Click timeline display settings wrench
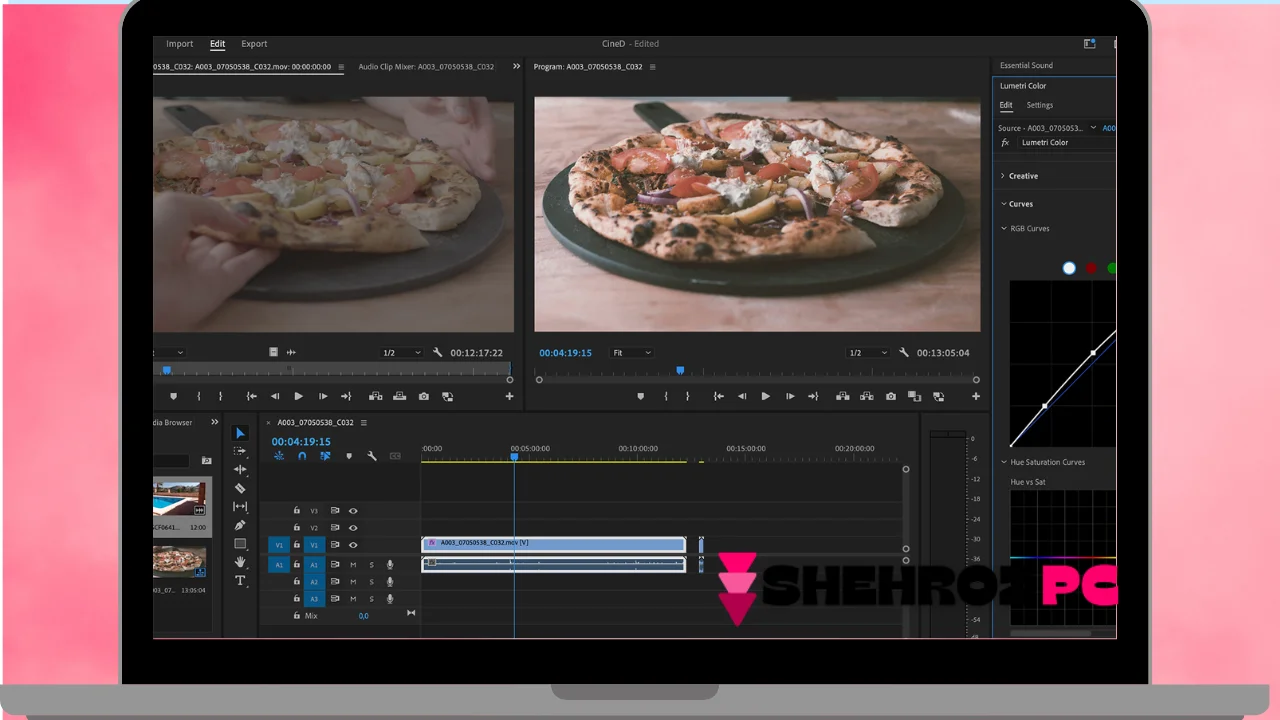1280x720 pixels. click(372, 456)
